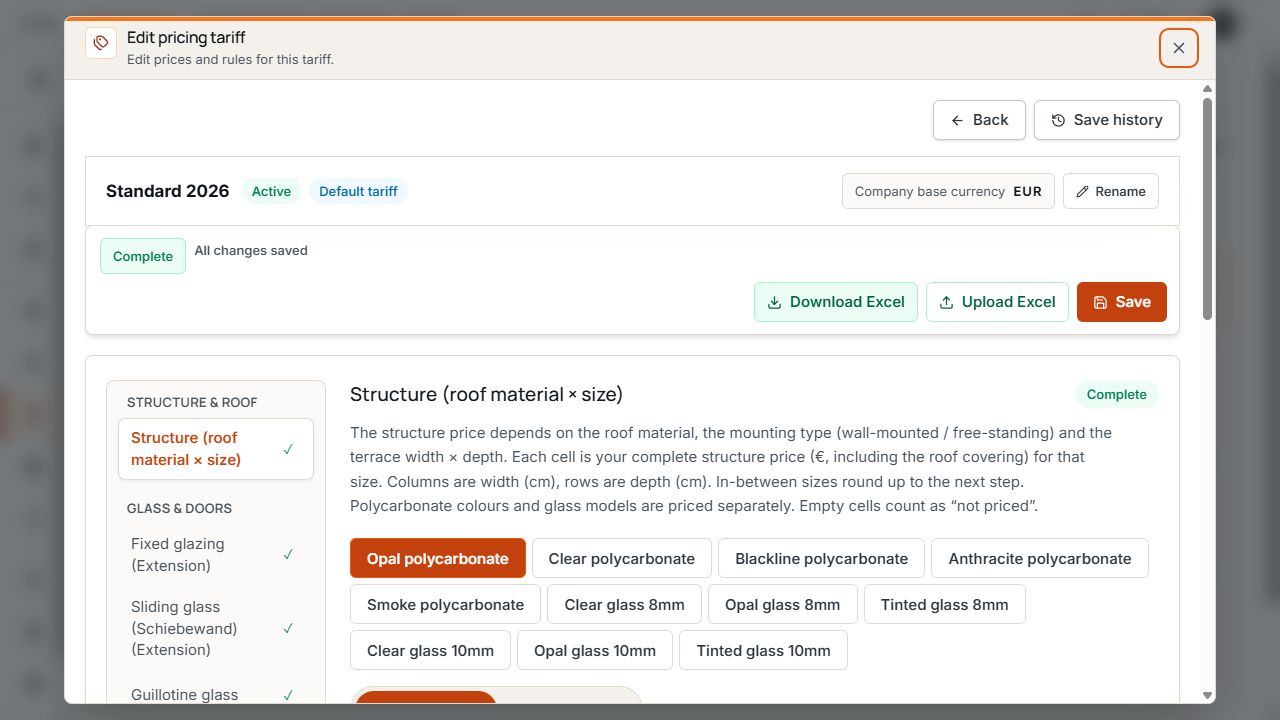This screenshot has width=1280, height=720.
Task: Choose Tinted glass 10mm material
Action: tap(763, 650)
